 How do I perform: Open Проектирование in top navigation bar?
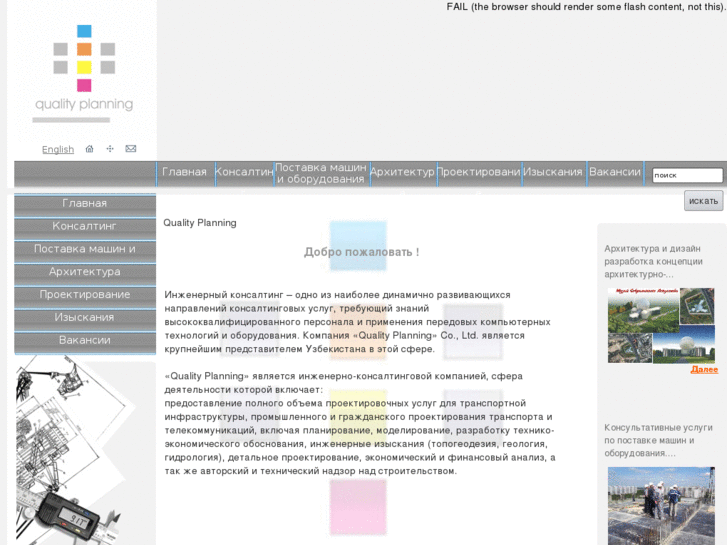tap(479, 172)
